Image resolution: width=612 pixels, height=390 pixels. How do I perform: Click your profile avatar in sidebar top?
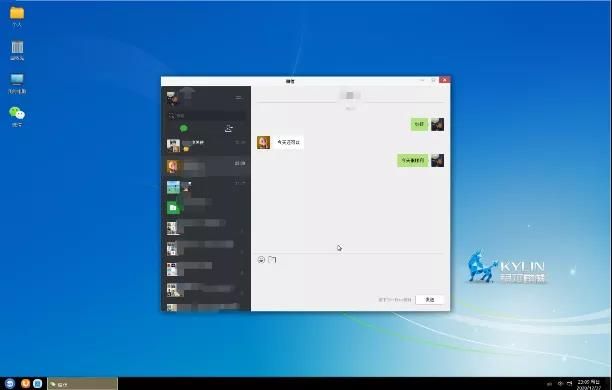tap(173, 98)
